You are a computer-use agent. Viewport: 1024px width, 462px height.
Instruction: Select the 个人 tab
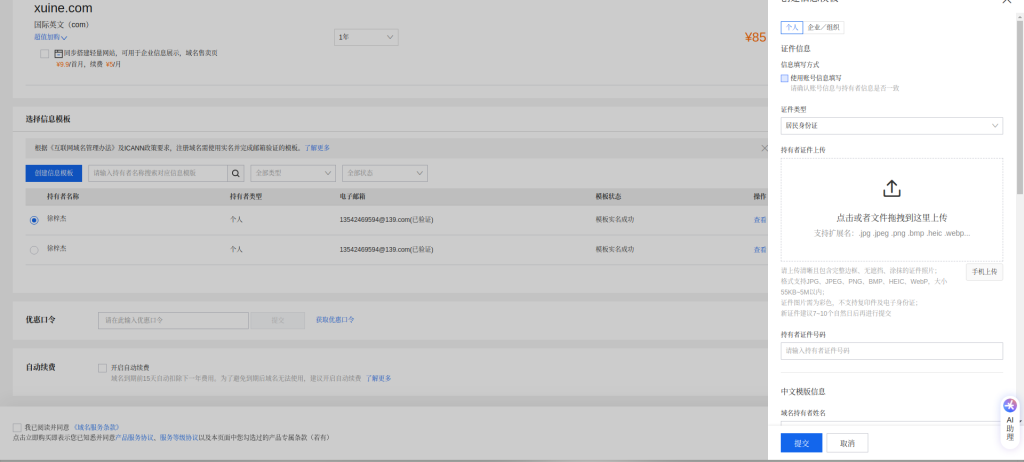click(791, 28)
